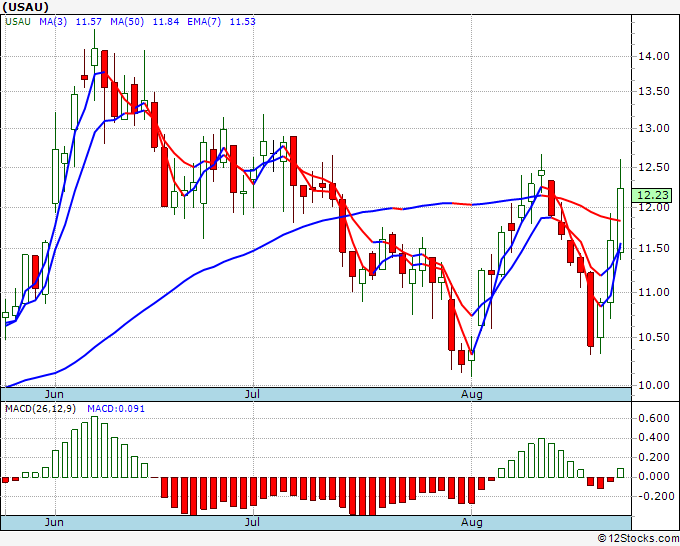680x546 pixels.
Task: Click the 0.200 MACD axis label
Action: point(654,457)
